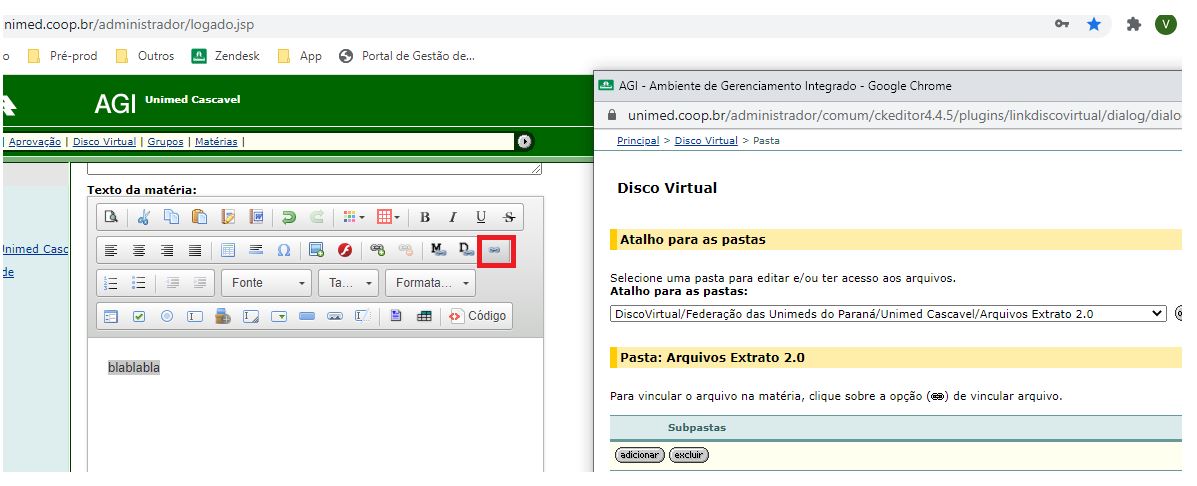Click the Preview document icon in editor toolbar
1197x486 pixels.
click(x=111, y=217)
